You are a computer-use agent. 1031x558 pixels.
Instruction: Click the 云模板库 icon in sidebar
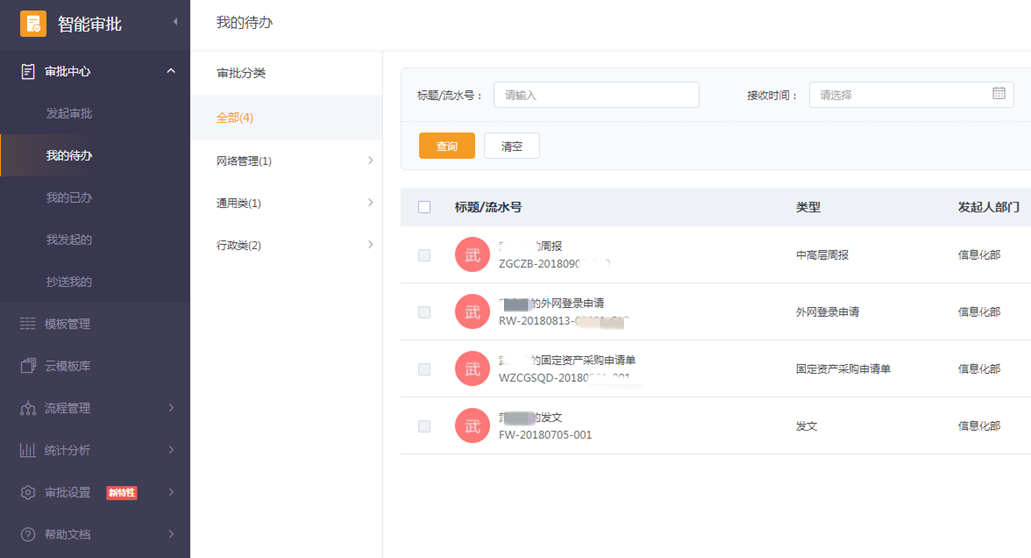pos(28,366)
